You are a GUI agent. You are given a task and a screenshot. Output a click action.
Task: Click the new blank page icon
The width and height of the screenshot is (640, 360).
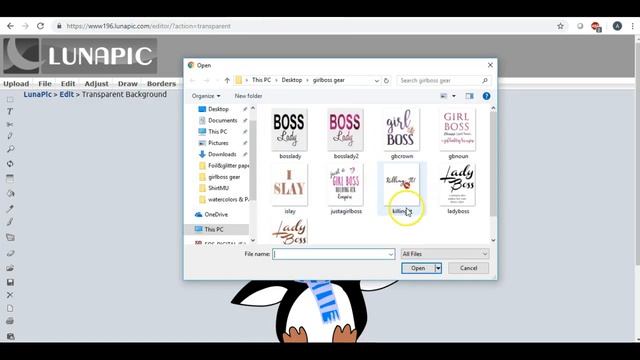pos(10,308)
